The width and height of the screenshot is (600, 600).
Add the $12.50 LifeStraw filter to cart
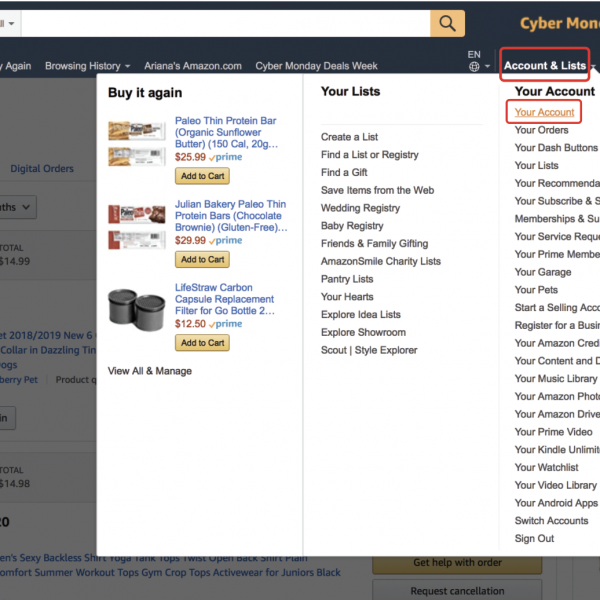[x=202, y=343]
